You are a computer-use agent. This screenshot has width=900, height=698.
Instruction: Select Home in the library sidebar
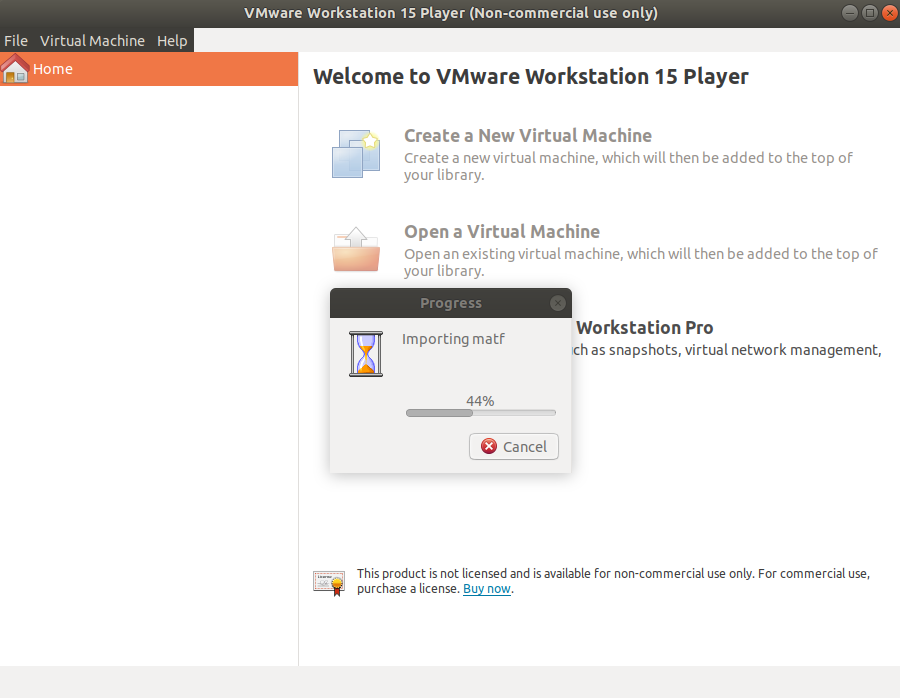pos(149,69)
